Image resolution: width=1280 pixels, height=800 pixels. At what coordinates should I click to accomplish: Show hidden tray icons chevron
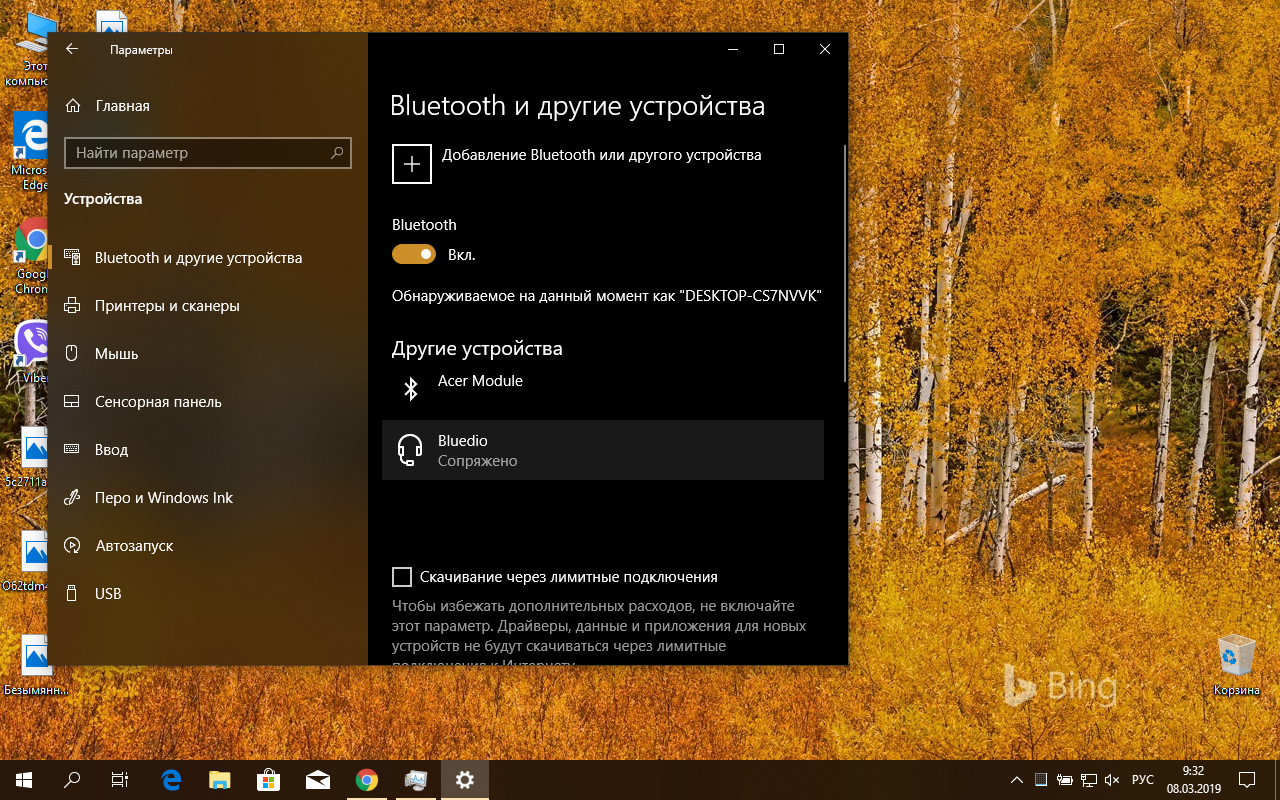[1017, 780]
